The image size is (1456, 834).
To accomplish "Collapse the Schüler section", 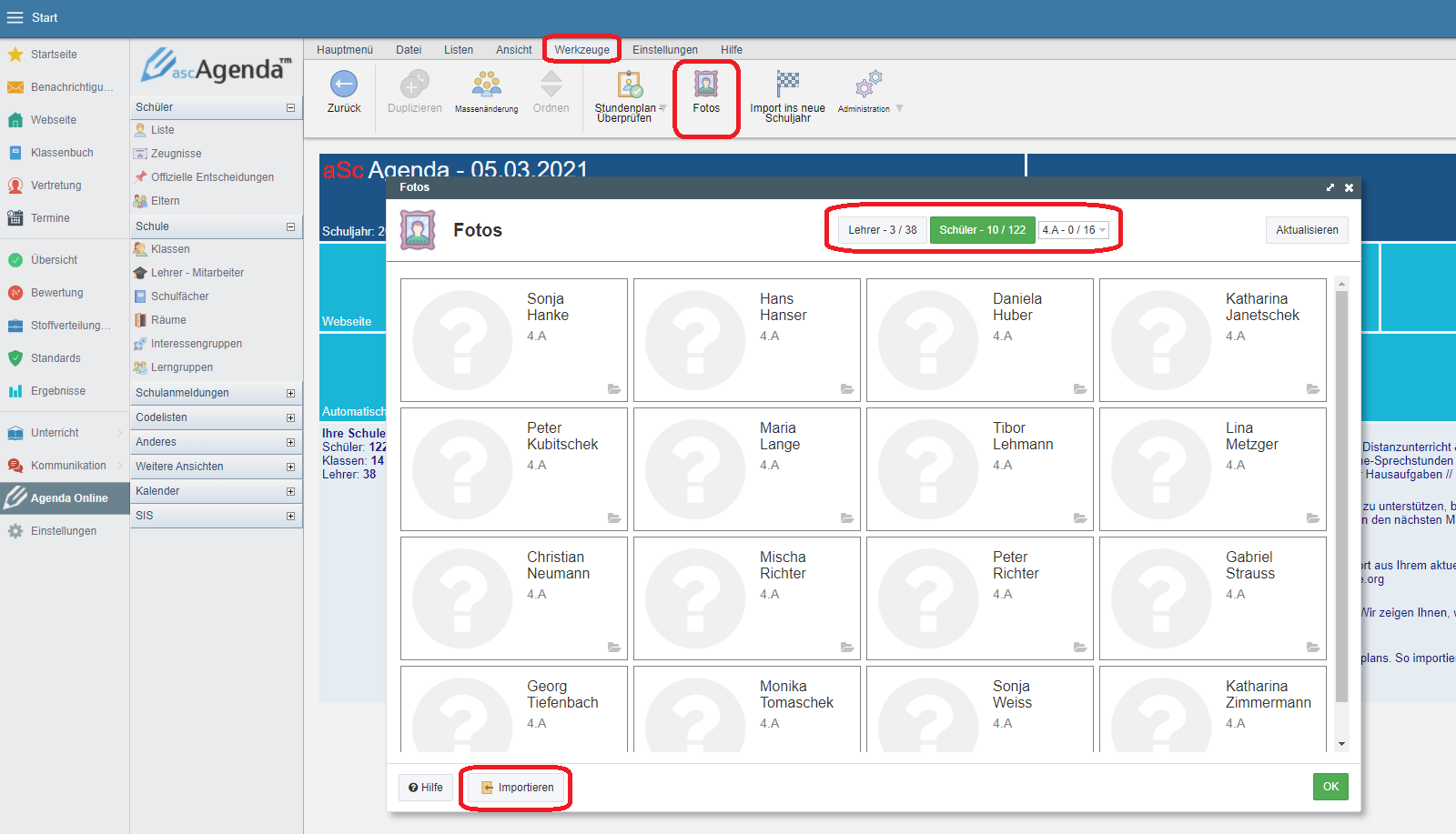I will (290, 107).
